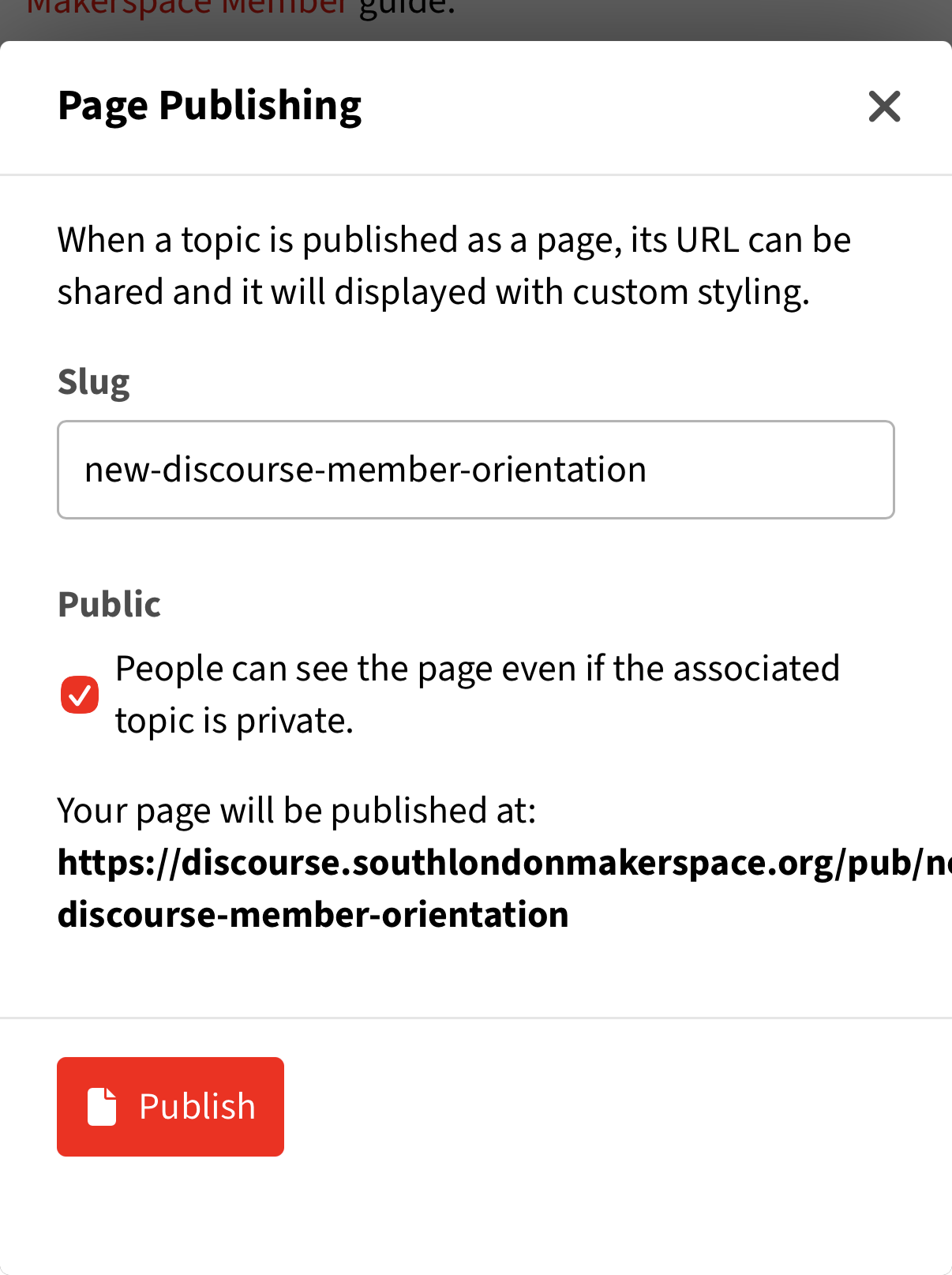This screenshot has width=952, height=1275.
Task: Click "Your page will be published at:" text
Action: [x=297, y=811]
